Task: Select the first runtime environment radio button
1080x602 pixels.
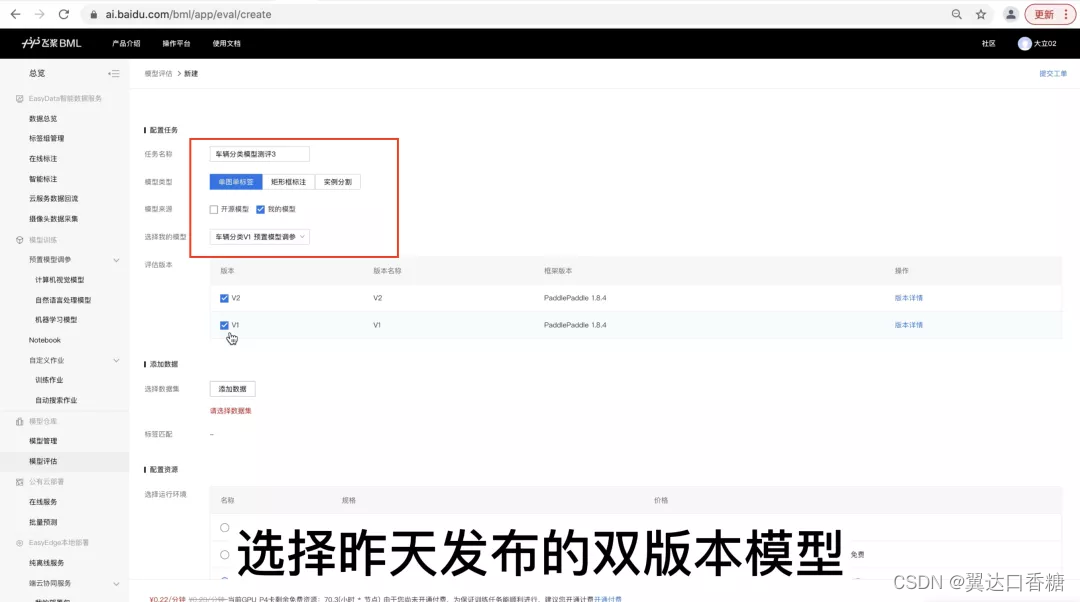Action: coord(225,528)
